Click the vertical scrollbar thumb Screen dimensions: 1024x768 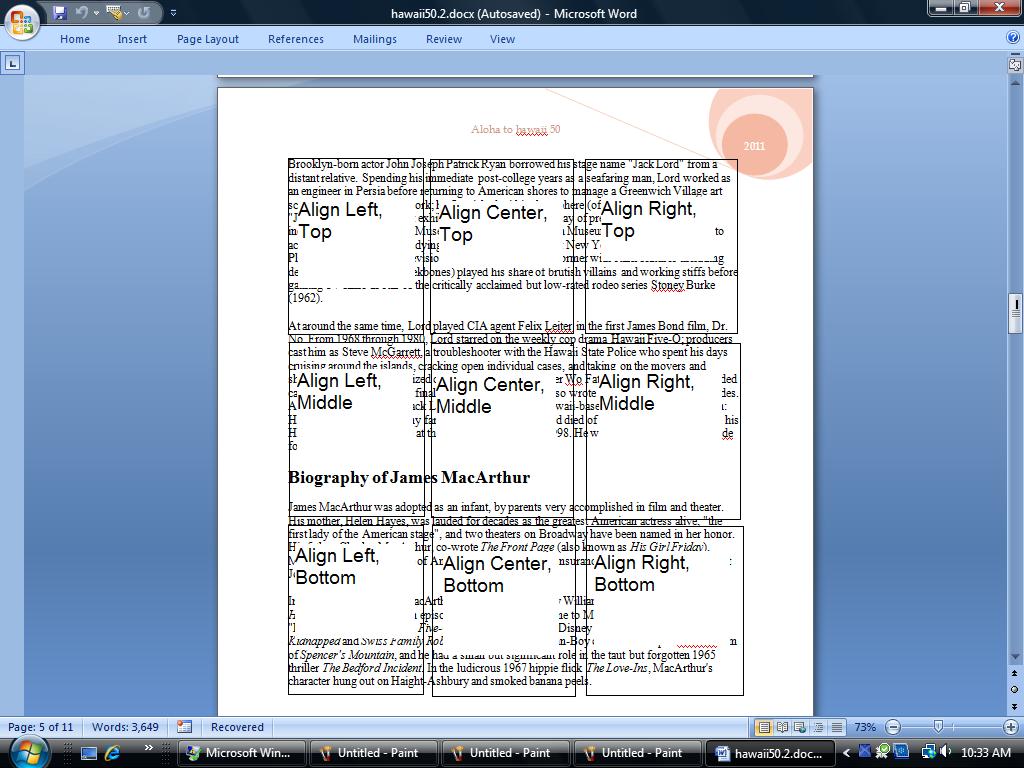pos(1015,313)
